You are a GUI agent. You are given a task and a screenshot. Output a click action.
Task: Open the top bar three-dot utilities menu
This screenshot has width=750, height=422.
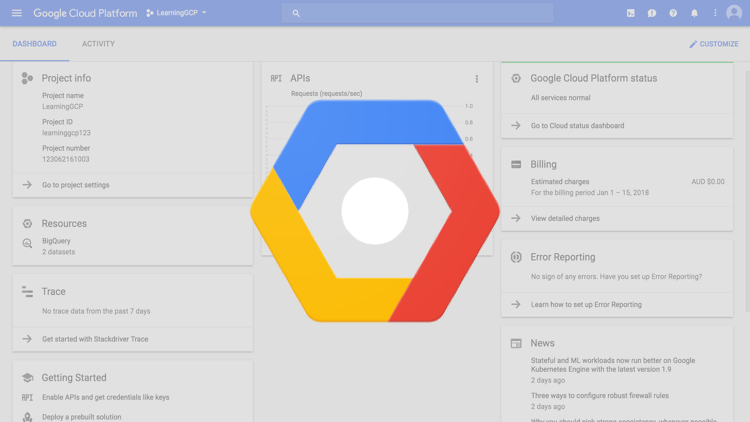point(715,13)
